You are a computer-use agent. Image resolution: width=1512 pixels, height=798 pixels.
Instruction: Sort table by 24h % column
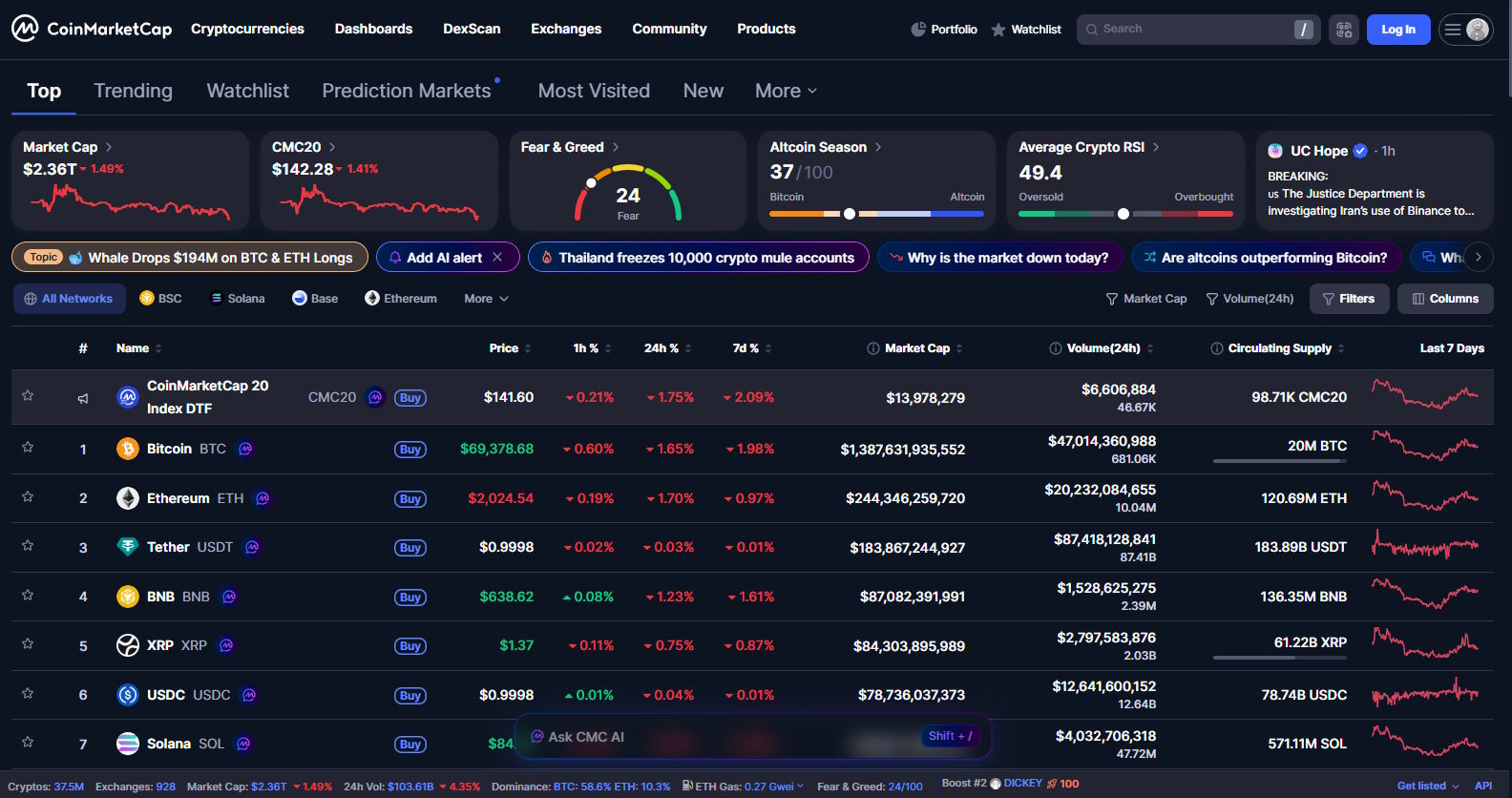click(x=667, y=348)
